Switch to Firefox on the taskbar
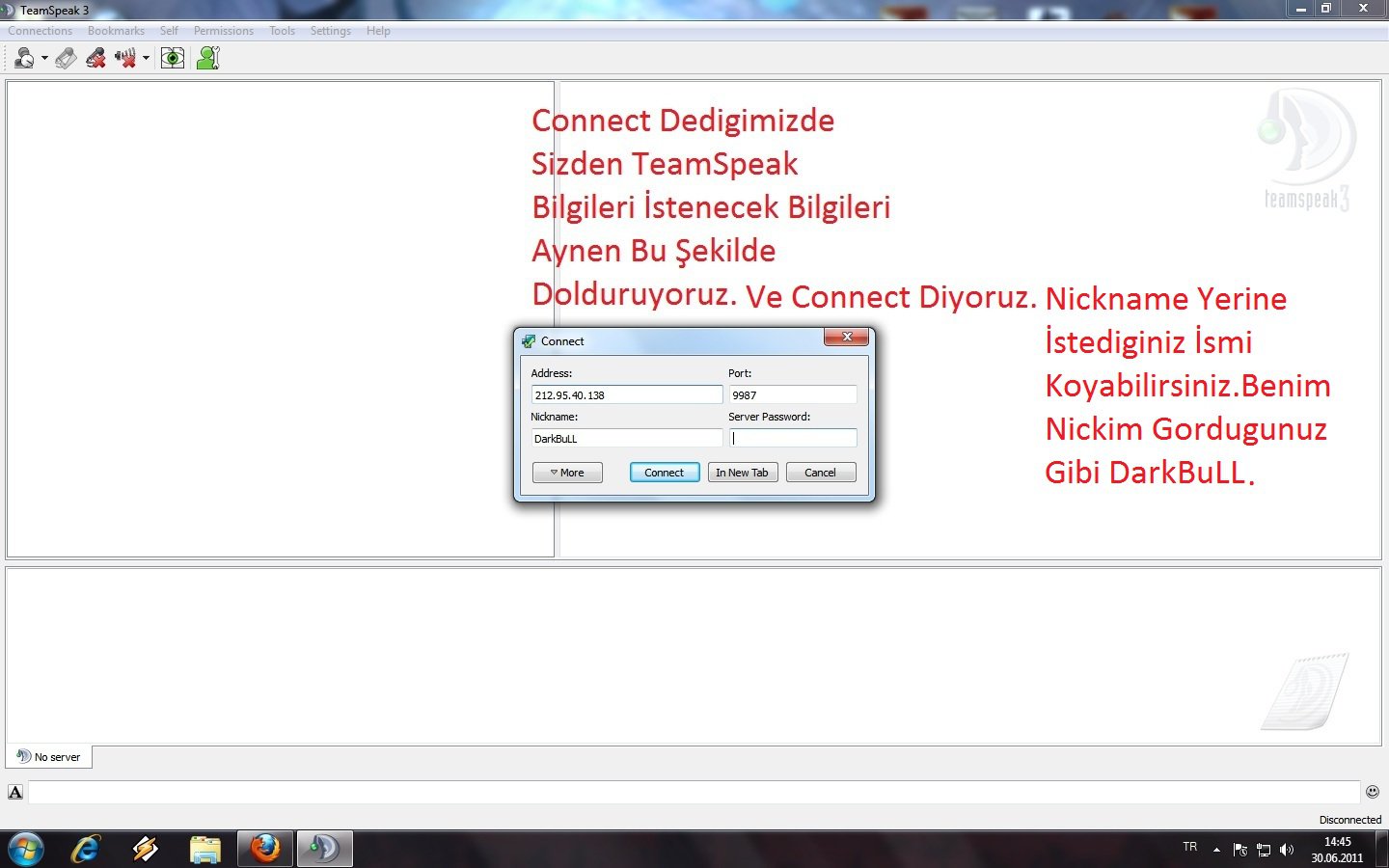Viewport: 1389px width, 868px height. point(265,850)
